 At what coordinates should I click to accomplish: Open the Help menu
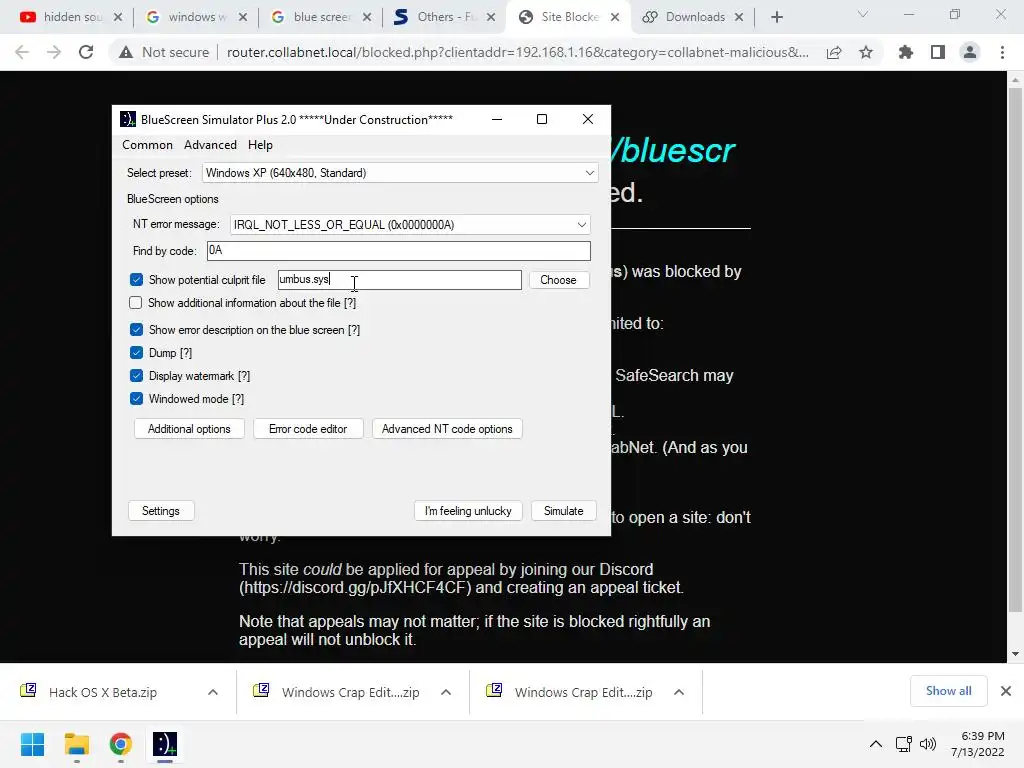point(260,145)
